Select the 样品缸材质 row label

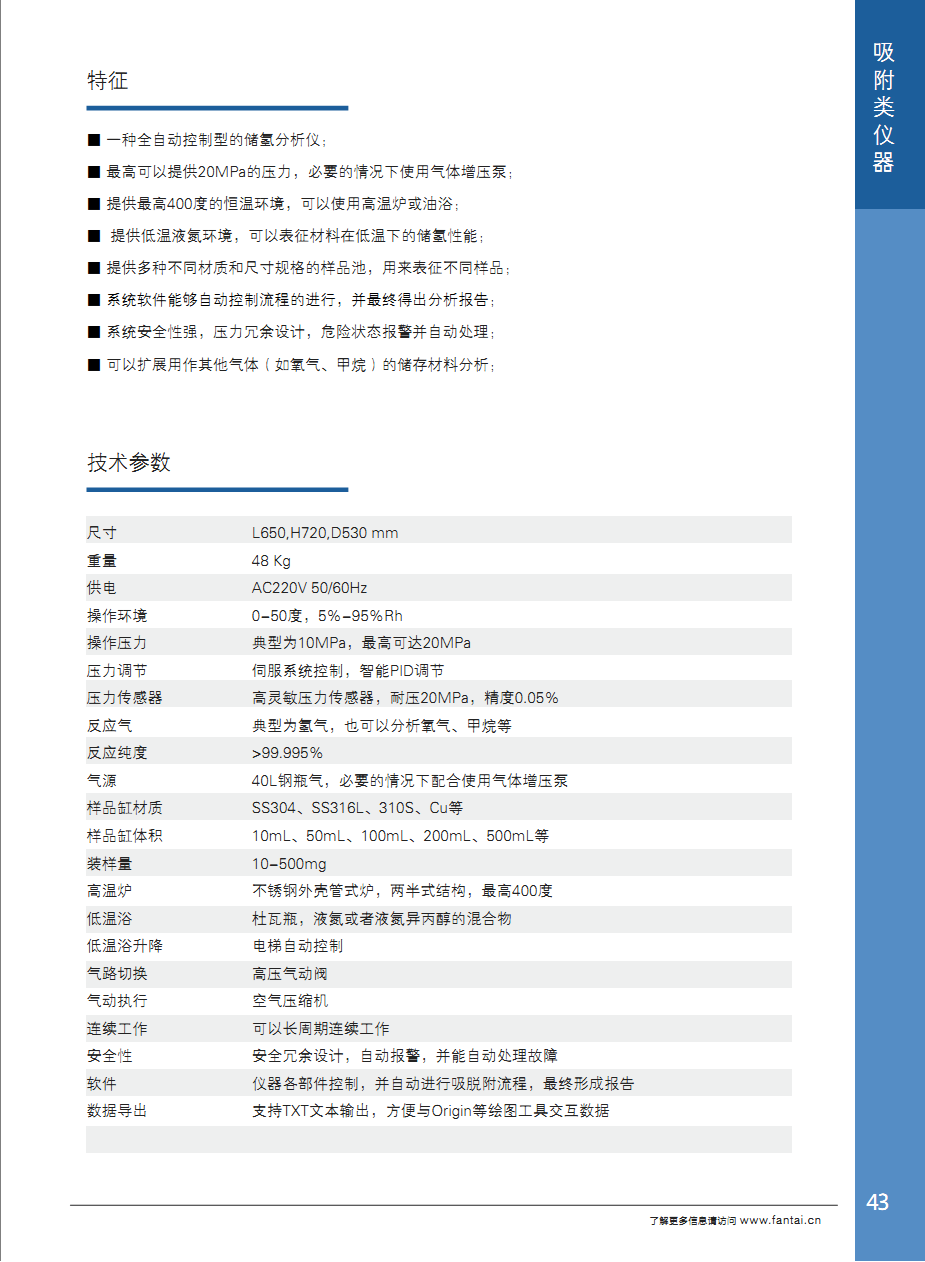click(124, 808)
